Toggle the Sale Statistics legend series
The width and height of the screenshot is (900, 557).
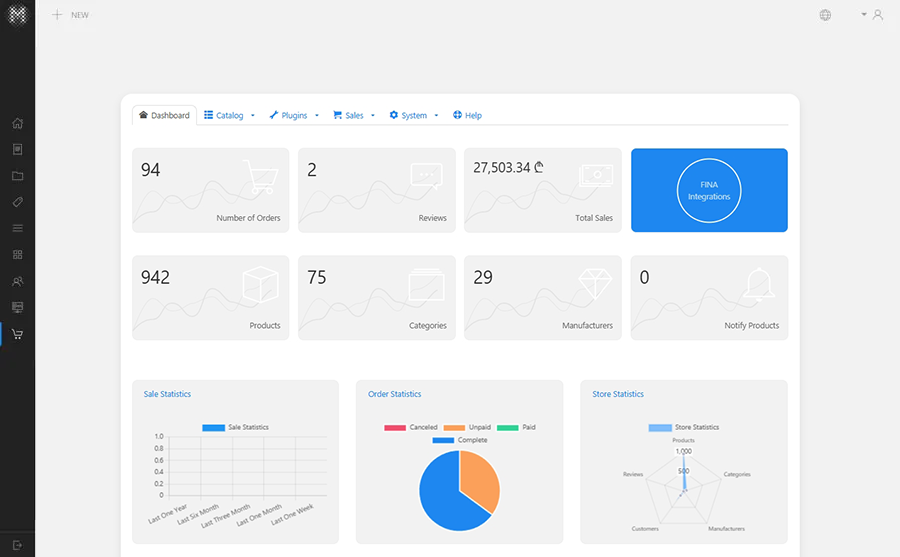coord(235,427)
